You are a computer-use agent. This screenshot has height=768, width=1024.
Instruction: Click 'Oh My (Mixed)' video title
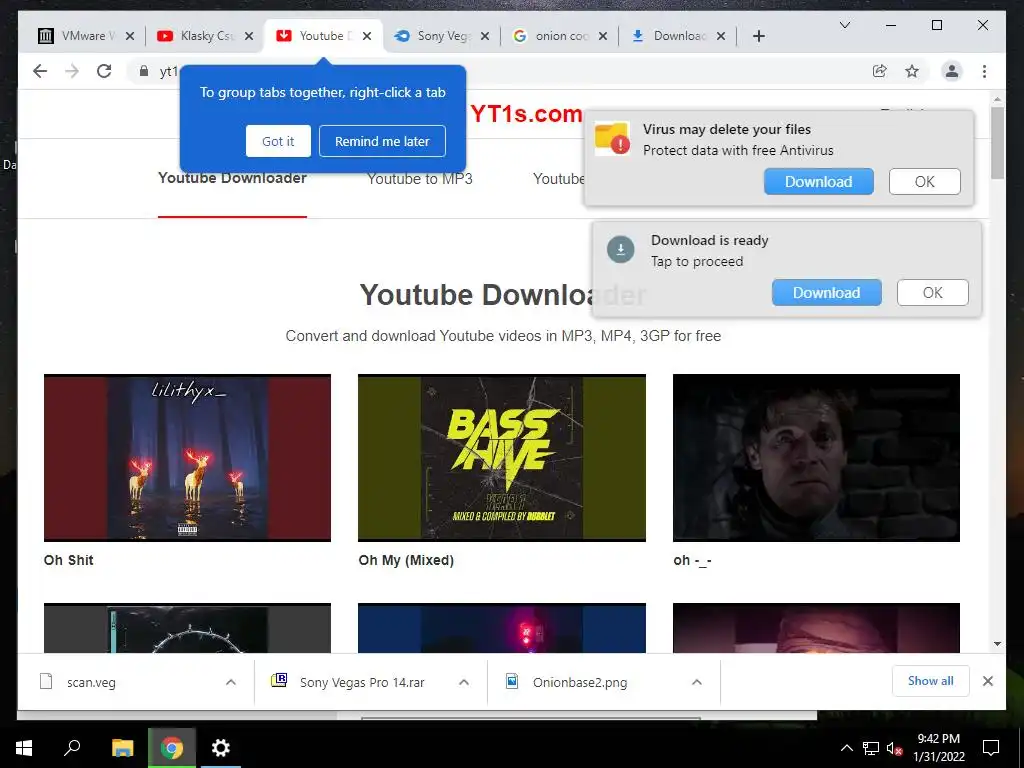click(x=406, y=560)
